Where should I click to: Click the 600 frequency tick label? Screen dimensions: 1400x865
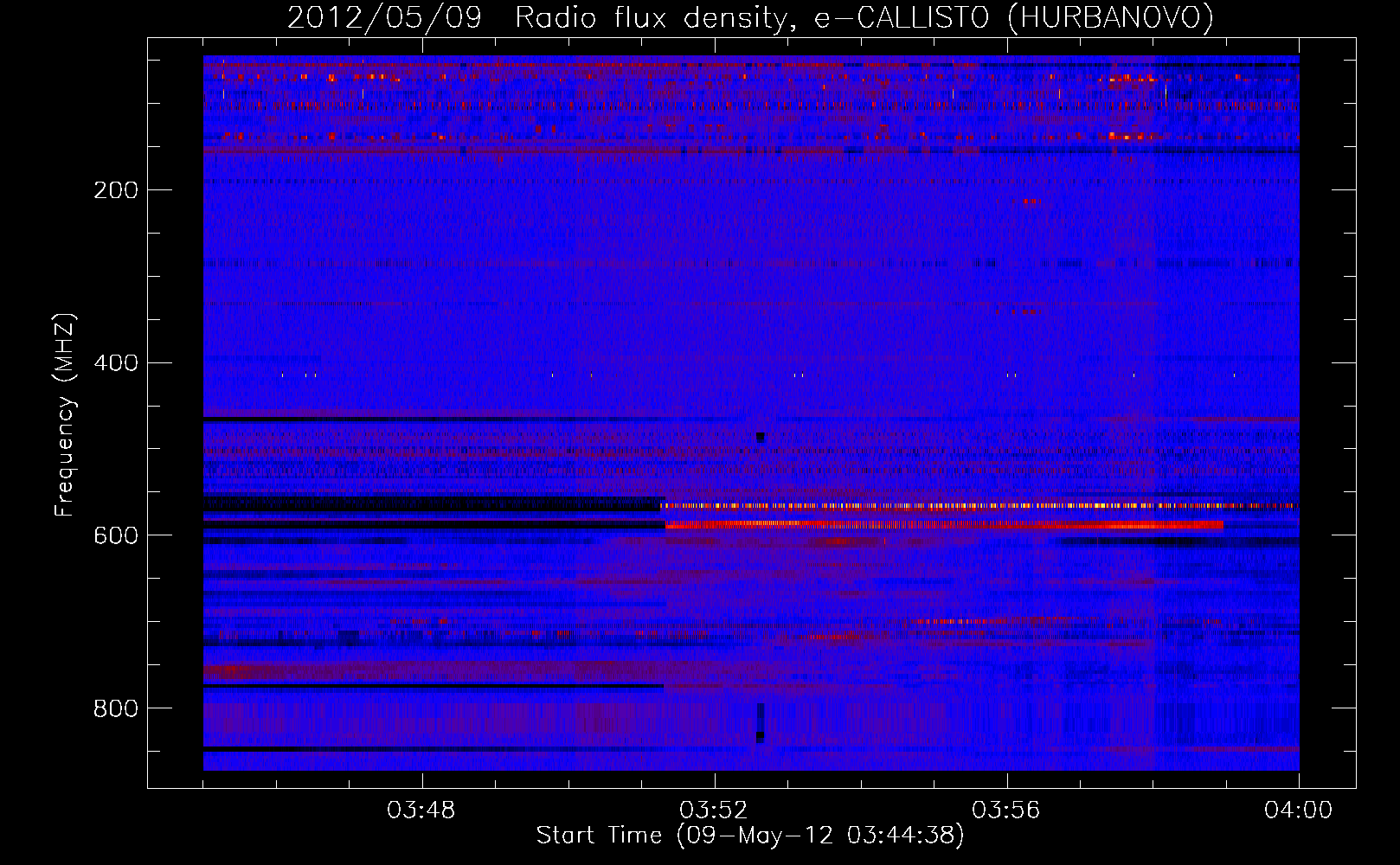[115, 536]
